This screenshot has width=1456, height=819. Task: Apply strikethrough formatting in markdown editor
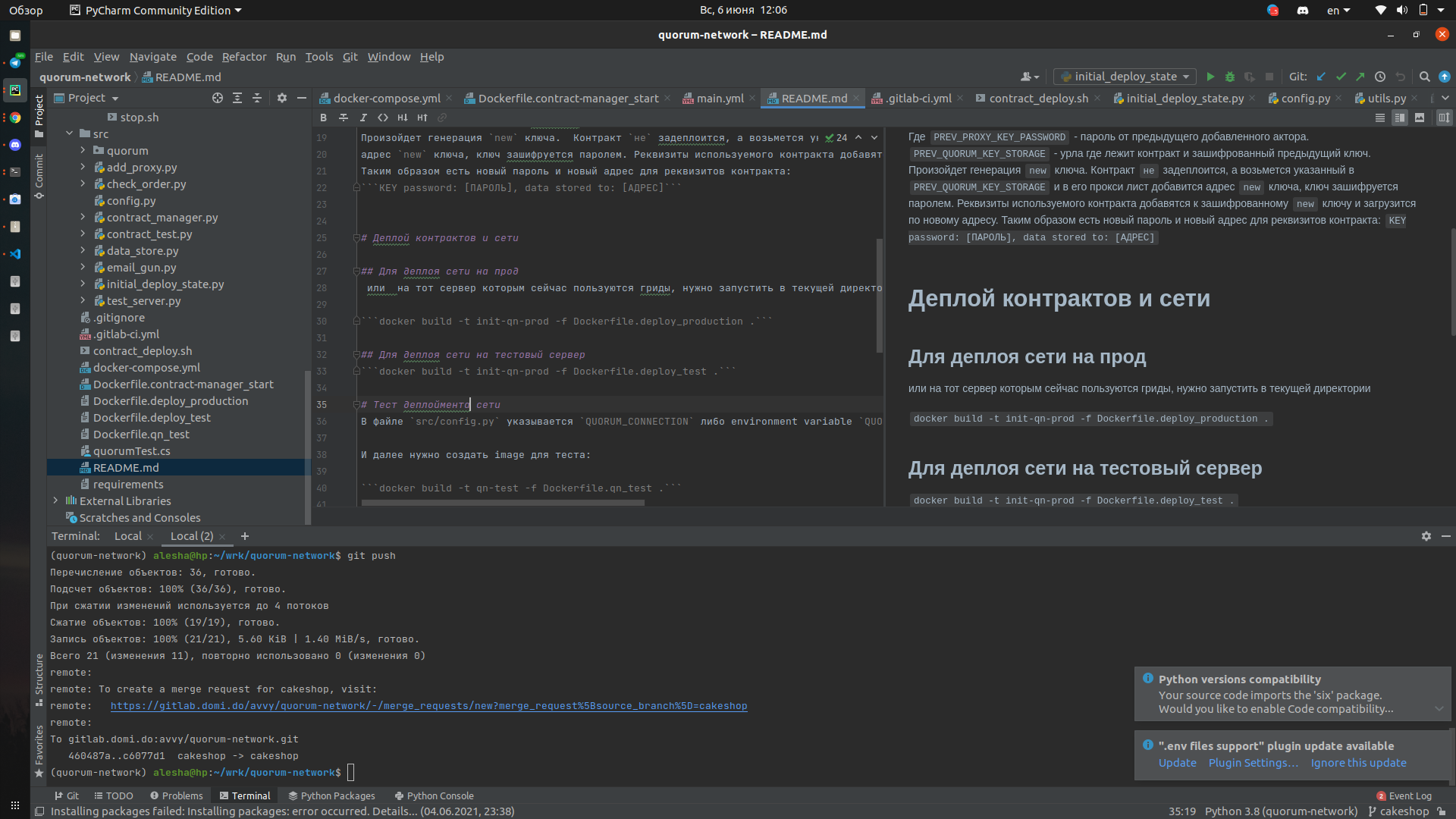tap(344, 118)
